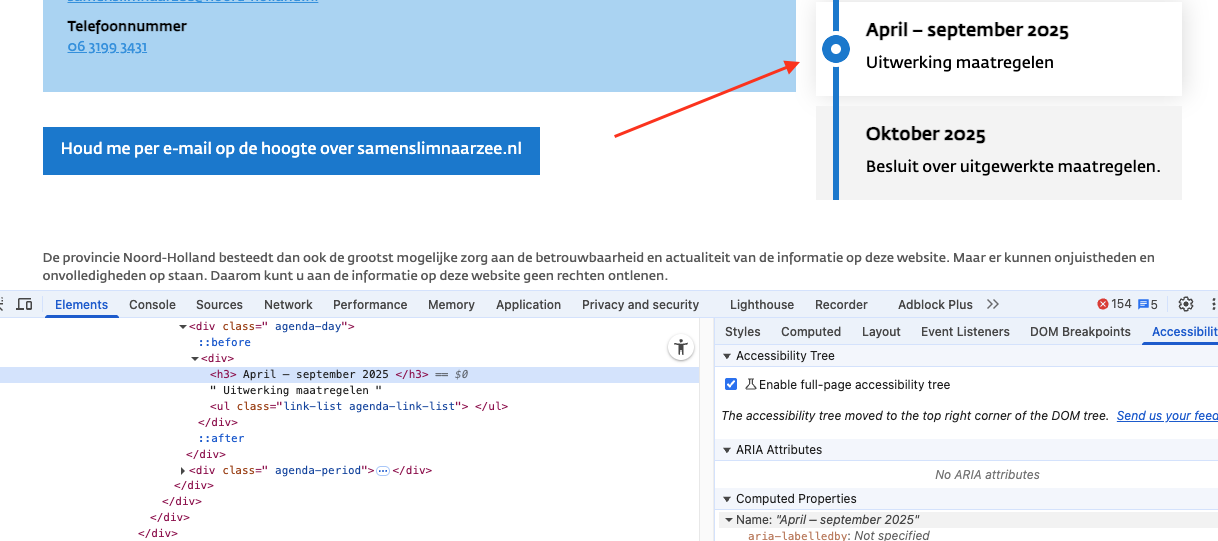Toggle Enable full-page accessibility tree checkbox
Screen dimensions: 1218x541
tap(731, 385)
